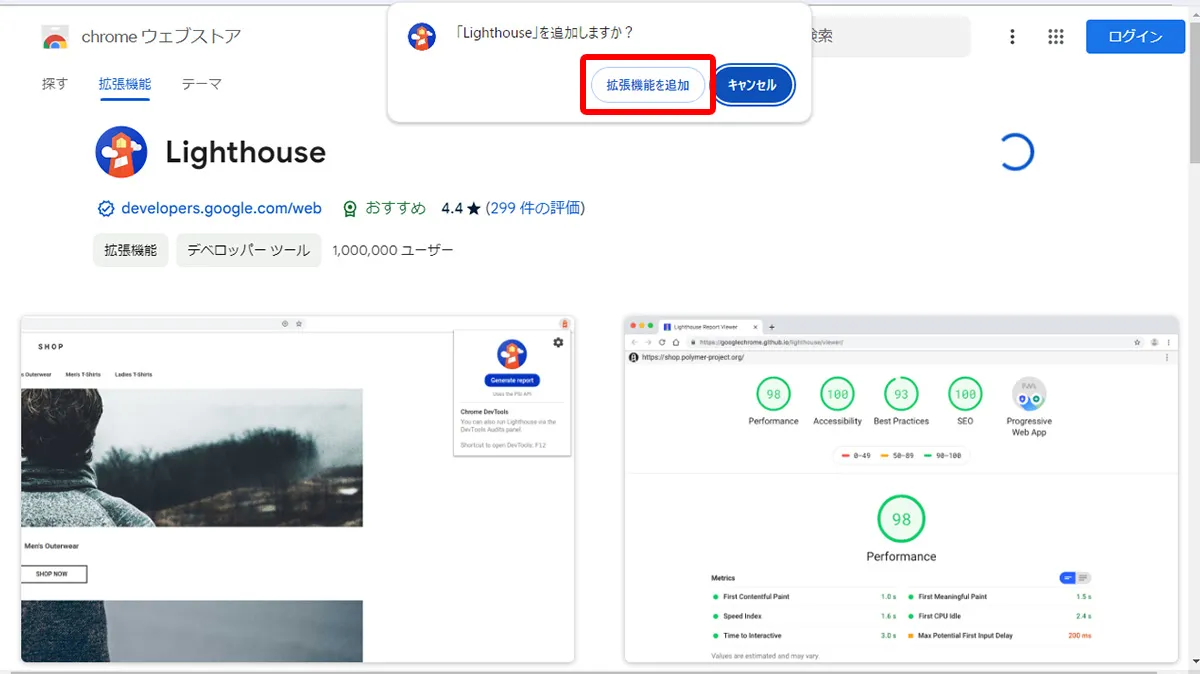
Task: Switch to the 探す tab
Action: [55, 84]
